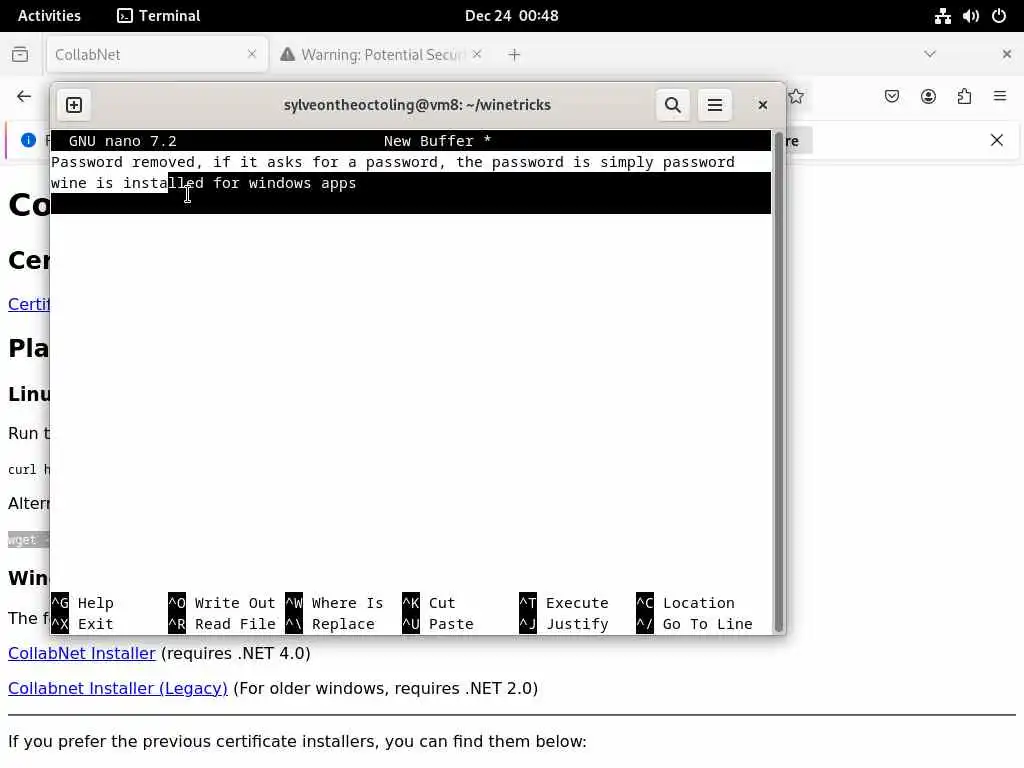Click the terminal title sylveontheoctoling@vm8
1024x768 pixels.
(x=417, y=105)
